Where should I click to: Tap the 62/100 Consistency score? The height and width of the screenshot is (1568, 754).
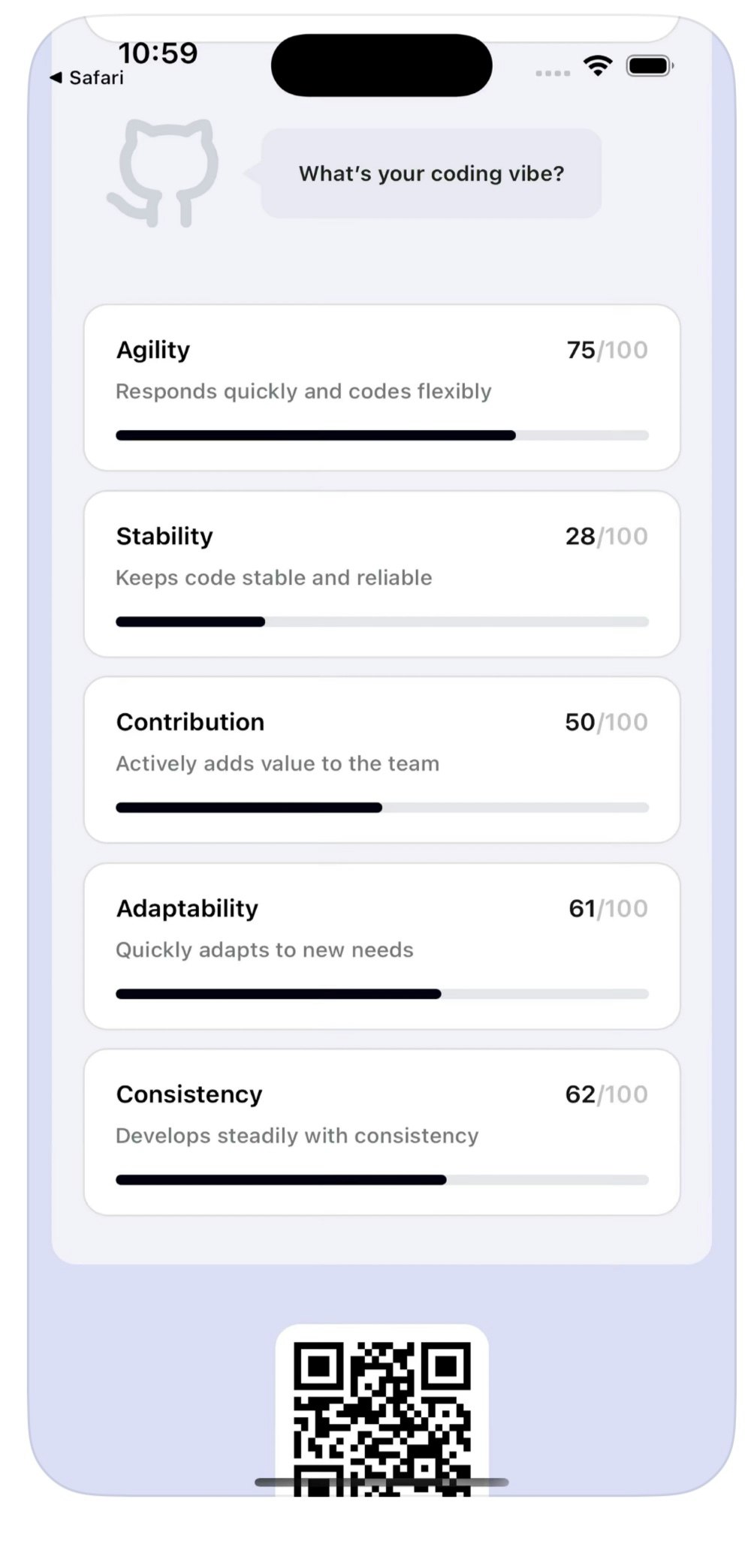(605, 1094)
